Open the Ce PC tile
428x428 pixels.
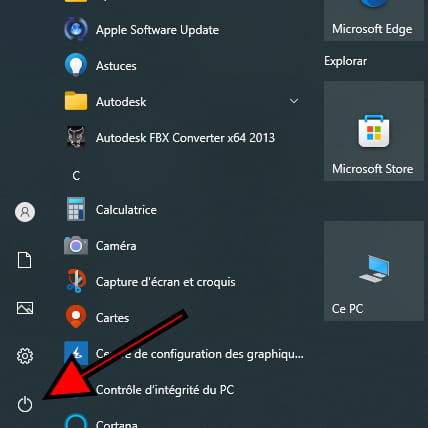374,271
